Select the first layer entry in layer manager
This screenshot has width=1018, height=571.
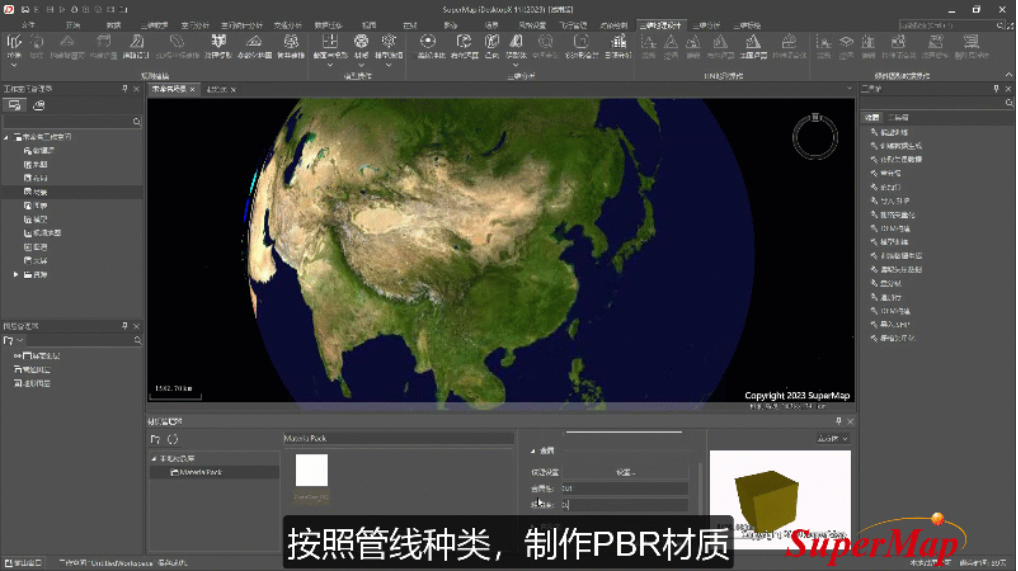point(39,356)
